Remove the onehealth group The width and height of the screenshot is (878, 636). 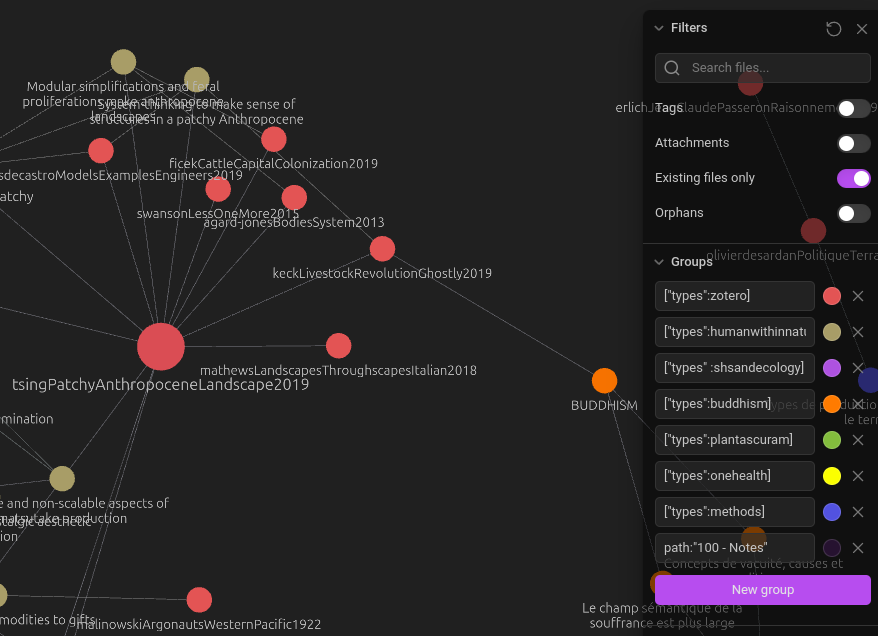858,476
